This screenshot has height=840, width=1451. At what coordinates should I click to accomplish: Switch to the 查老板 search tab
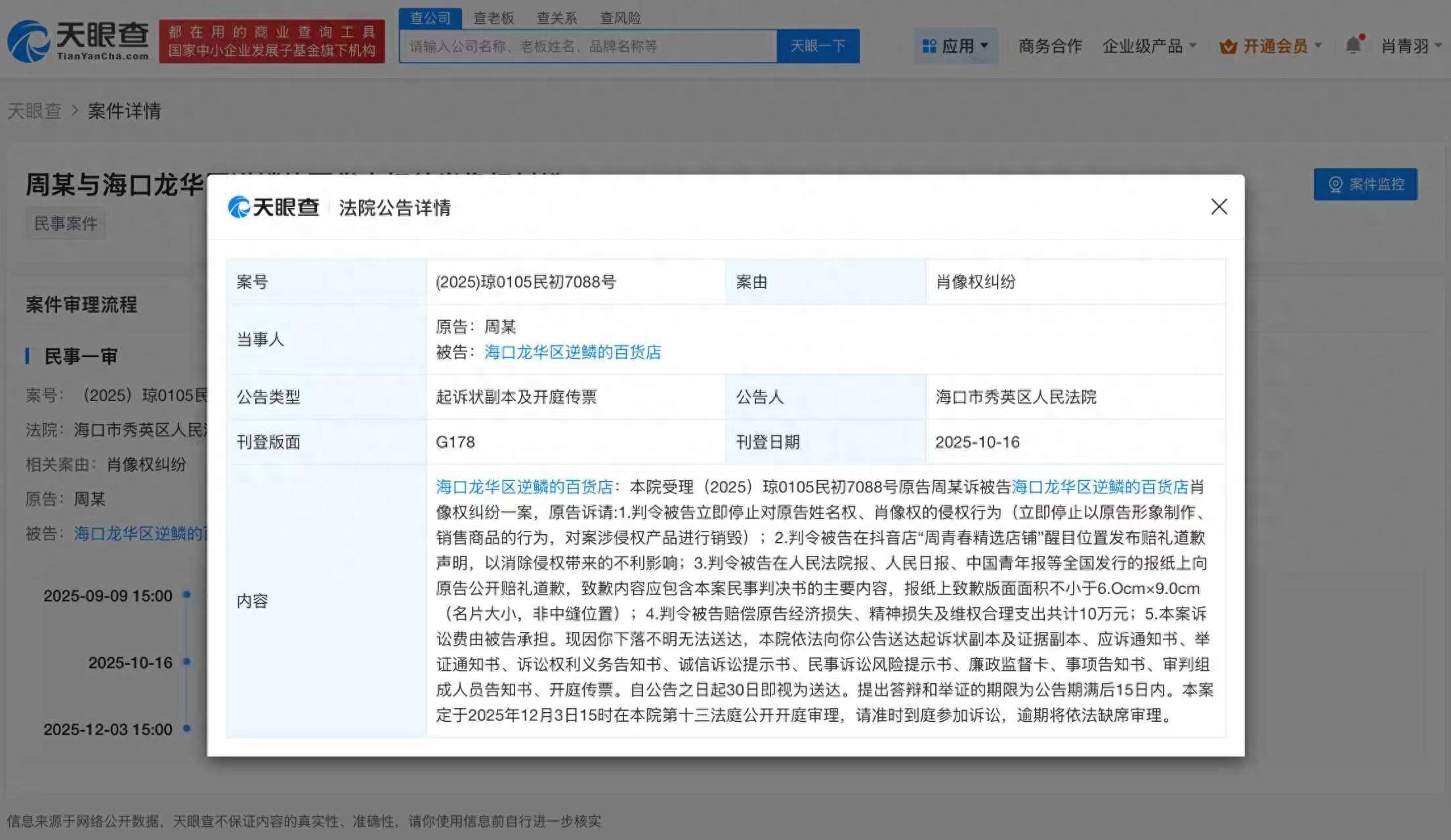pos(494,18)
